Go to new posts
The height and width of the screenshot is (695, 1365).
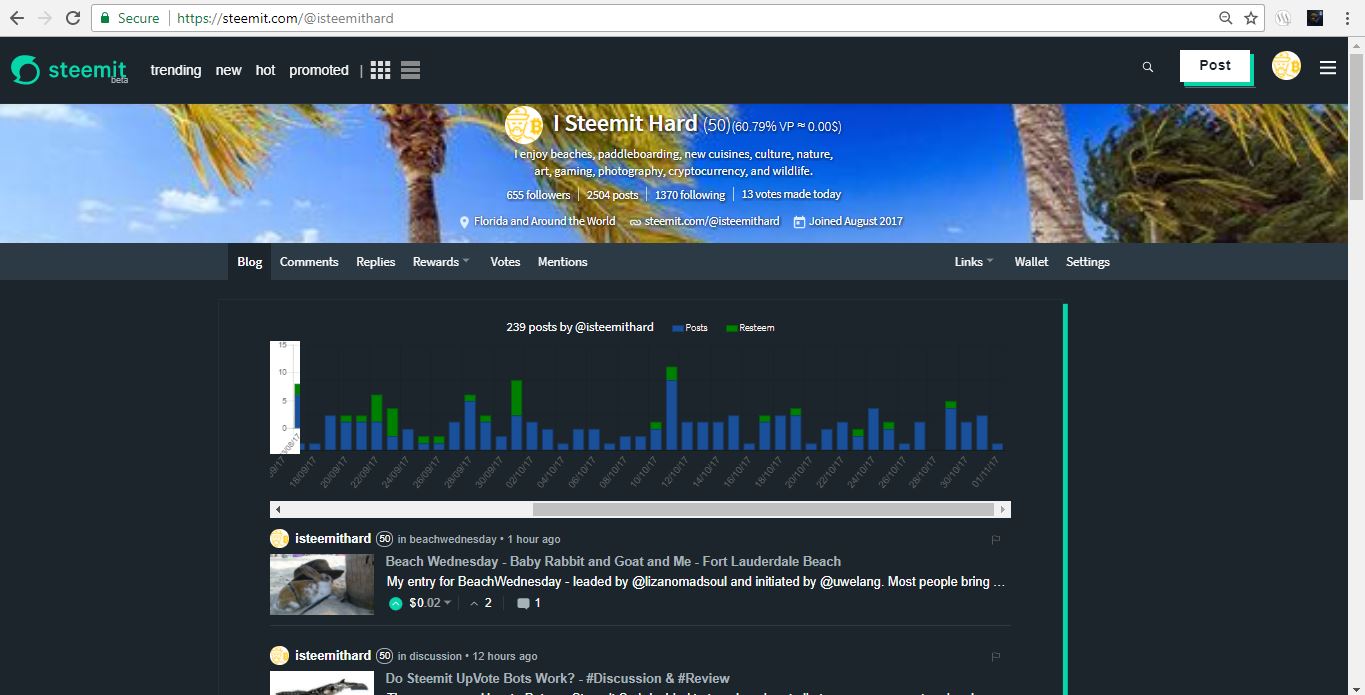229,70
